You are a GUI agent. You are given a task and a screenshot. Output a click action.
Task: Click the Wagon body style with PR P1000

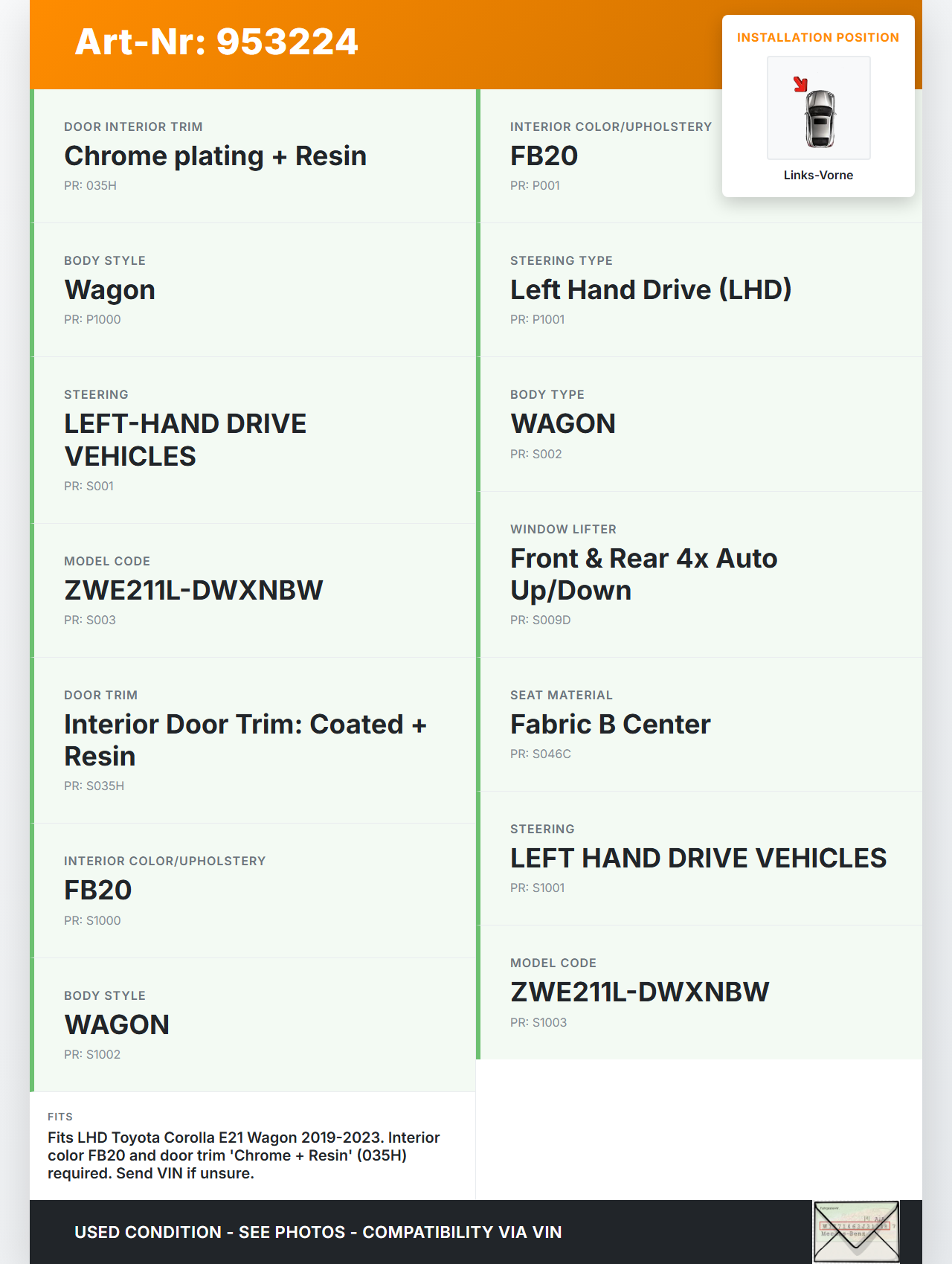109,289
